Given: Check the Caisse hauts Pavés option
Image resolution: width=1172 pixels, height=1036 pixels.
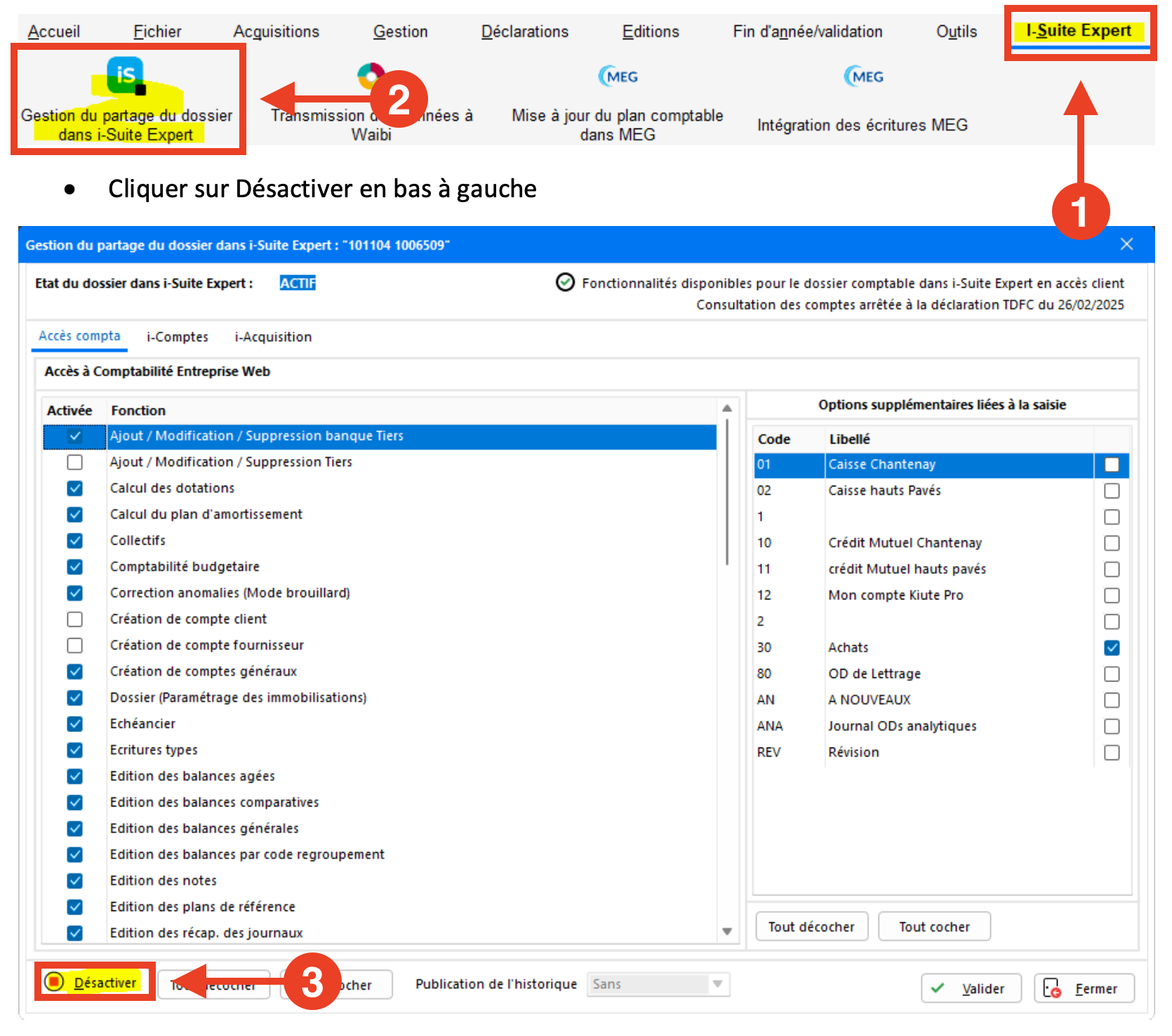Looking at the screenshot, I should [1112, 491].
